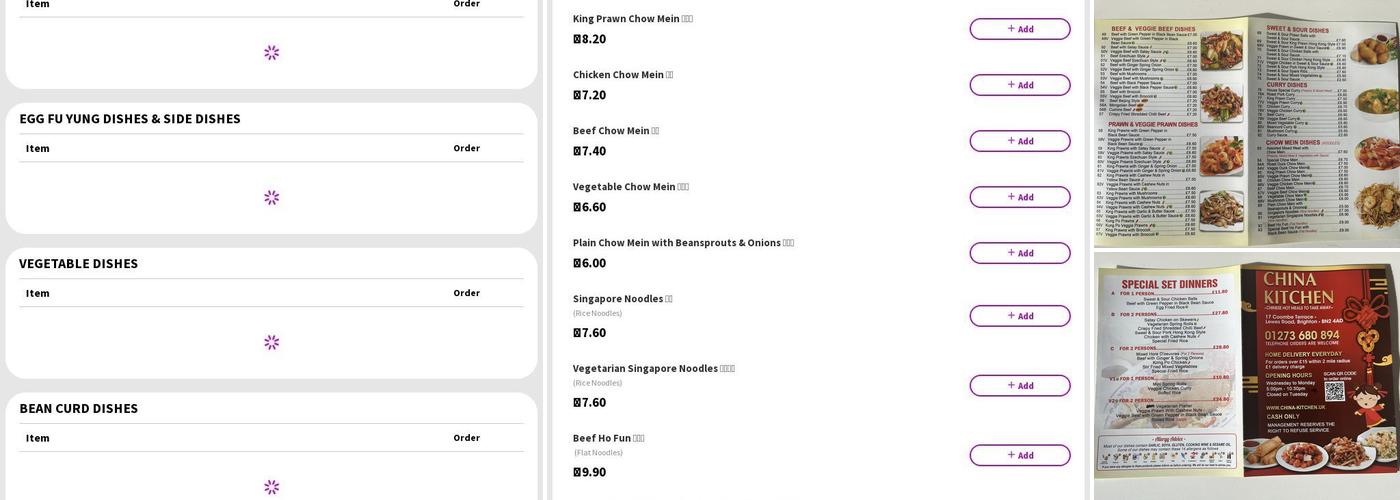Click allergen icons next to Beef Ho Fun
This screenshot has width=1400, height=500.
point(639,439)
